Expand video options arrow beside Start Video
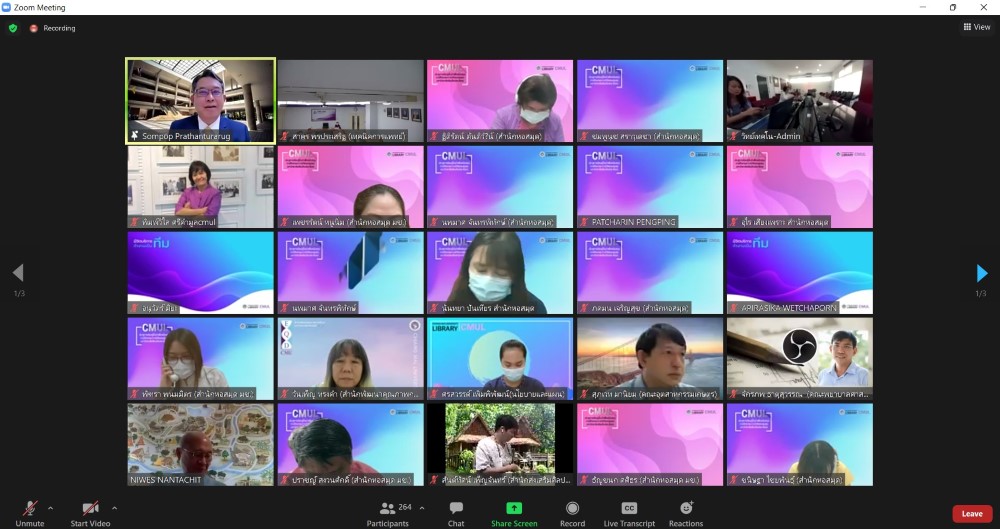 click(x=114, y=508)
